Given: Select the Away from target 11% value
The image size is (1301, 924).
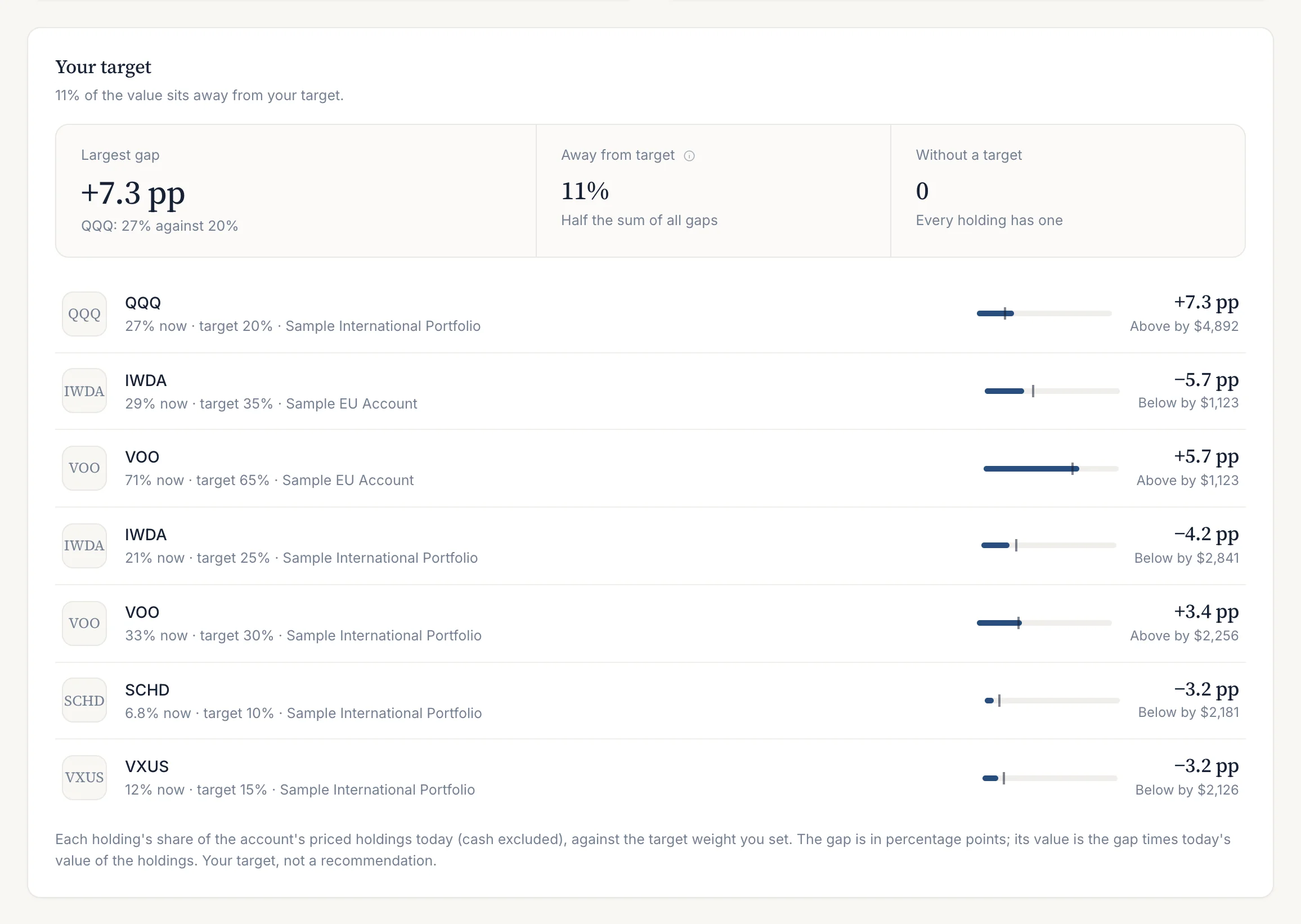Looking at the screenshot, I should point(585,191).
